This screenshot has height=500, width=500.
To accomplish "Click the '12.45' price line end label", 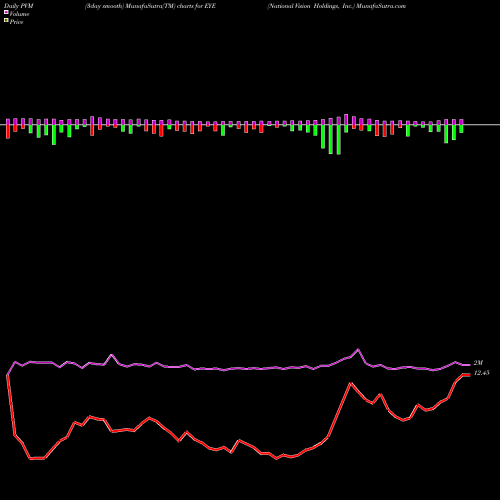I will pos(481,373).
